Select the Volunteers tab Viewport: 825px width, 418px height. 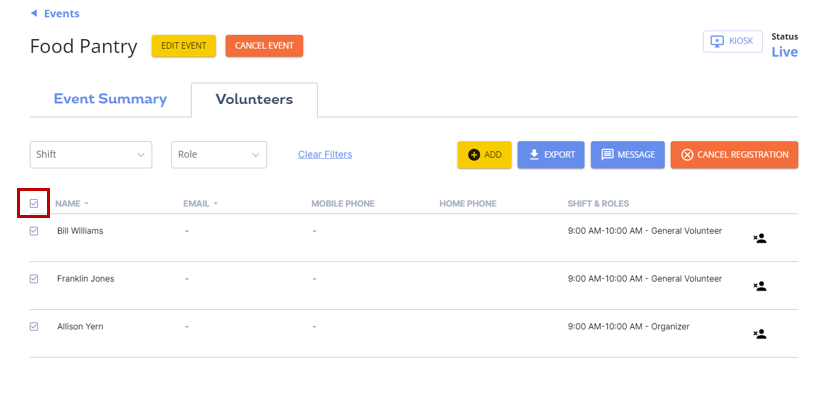[x=254, y=99]
